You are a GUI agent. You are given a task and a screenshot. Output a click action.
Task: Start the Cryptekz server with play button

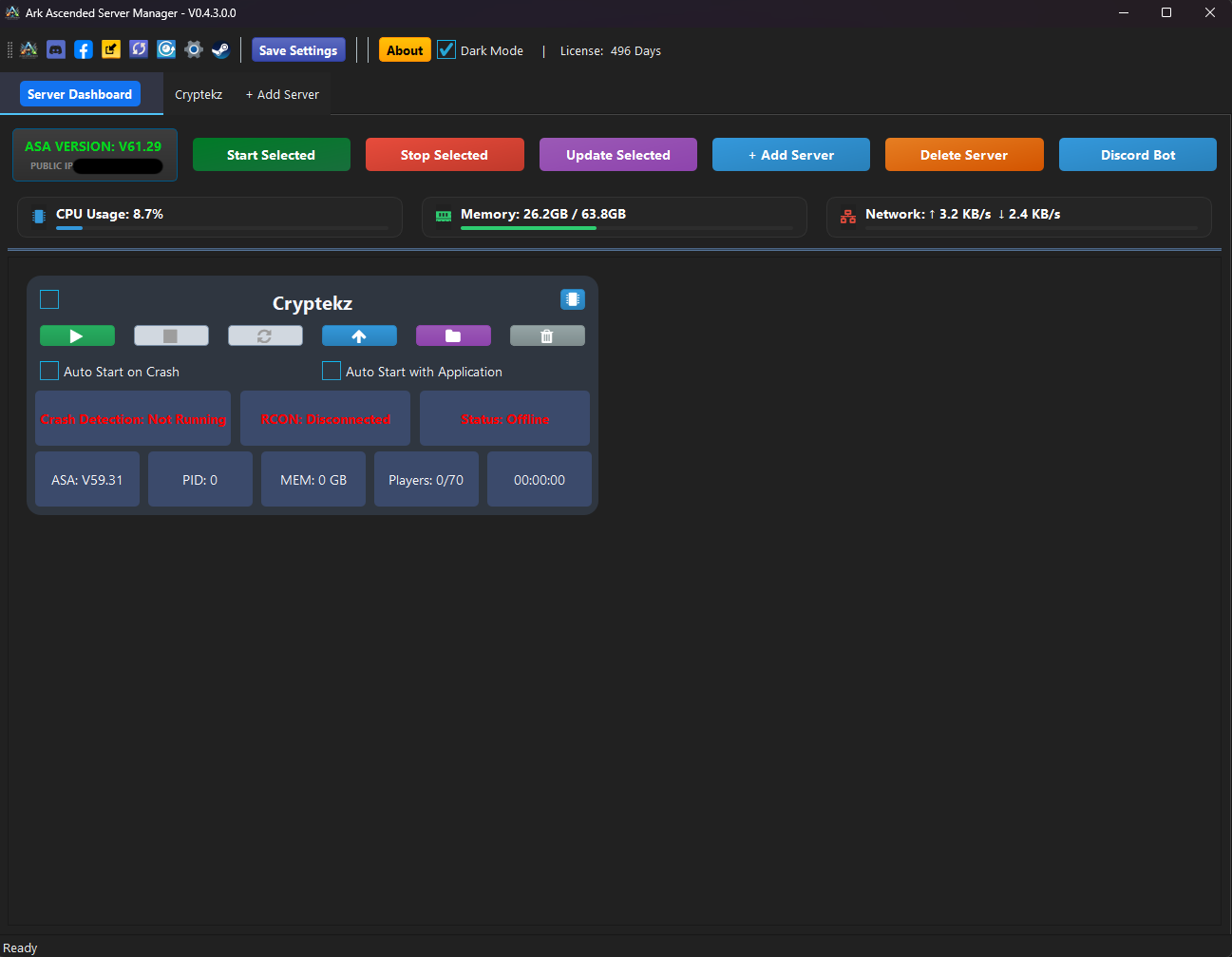point(77,335)
